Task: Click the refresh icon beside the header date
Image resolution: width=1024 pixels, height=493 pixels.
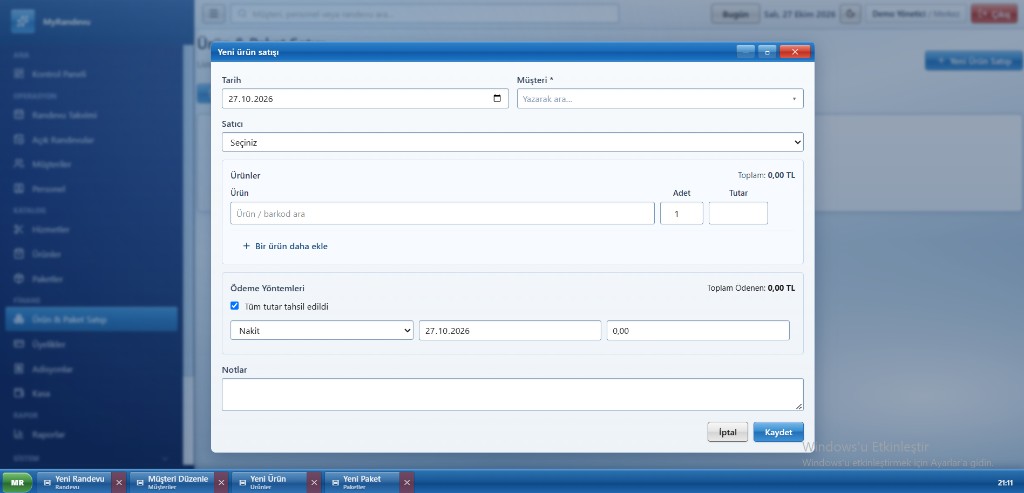Action: [x=850, y=14]
